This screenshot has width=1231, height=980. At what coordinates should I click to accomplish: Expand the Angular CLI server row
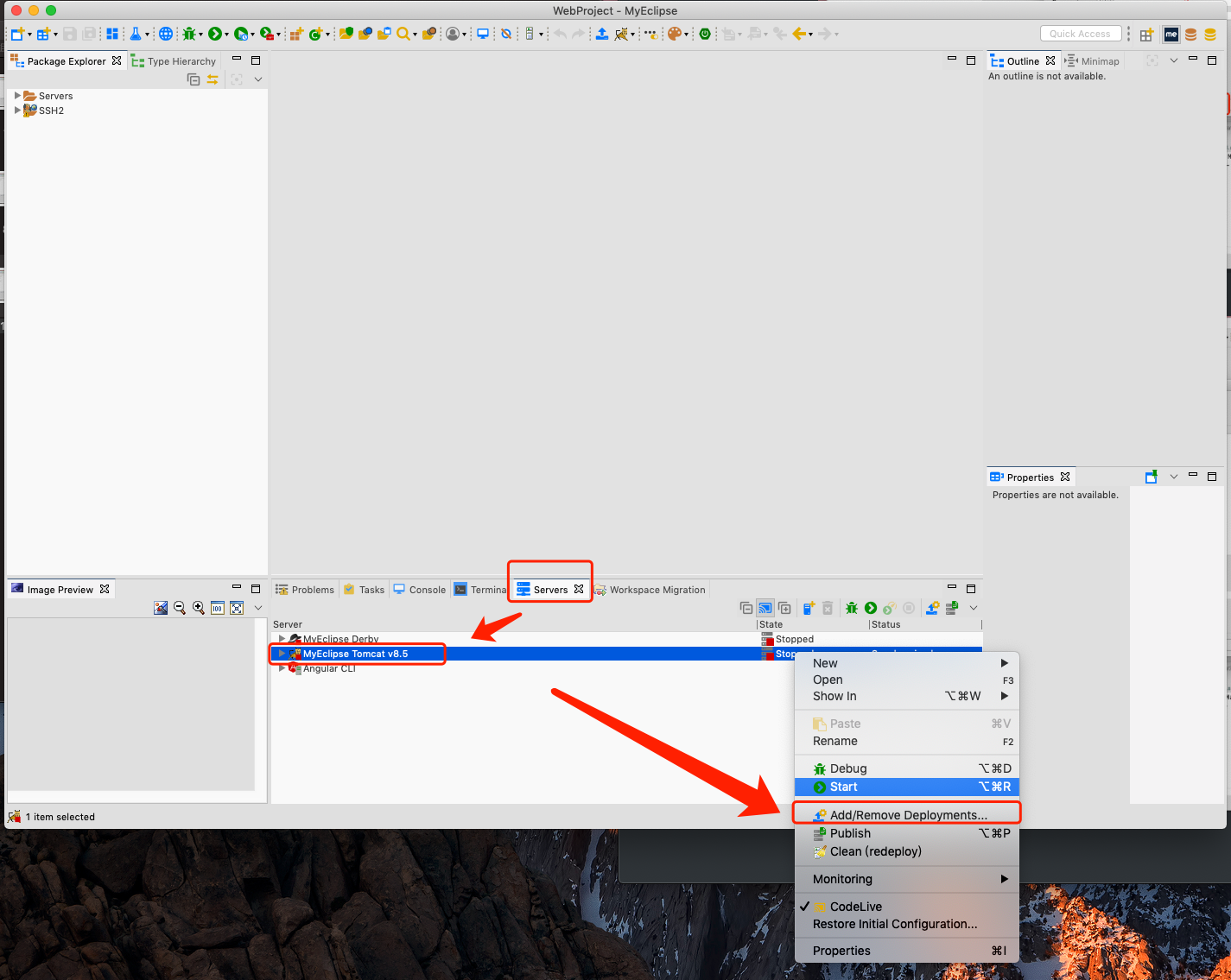point(282,668)
